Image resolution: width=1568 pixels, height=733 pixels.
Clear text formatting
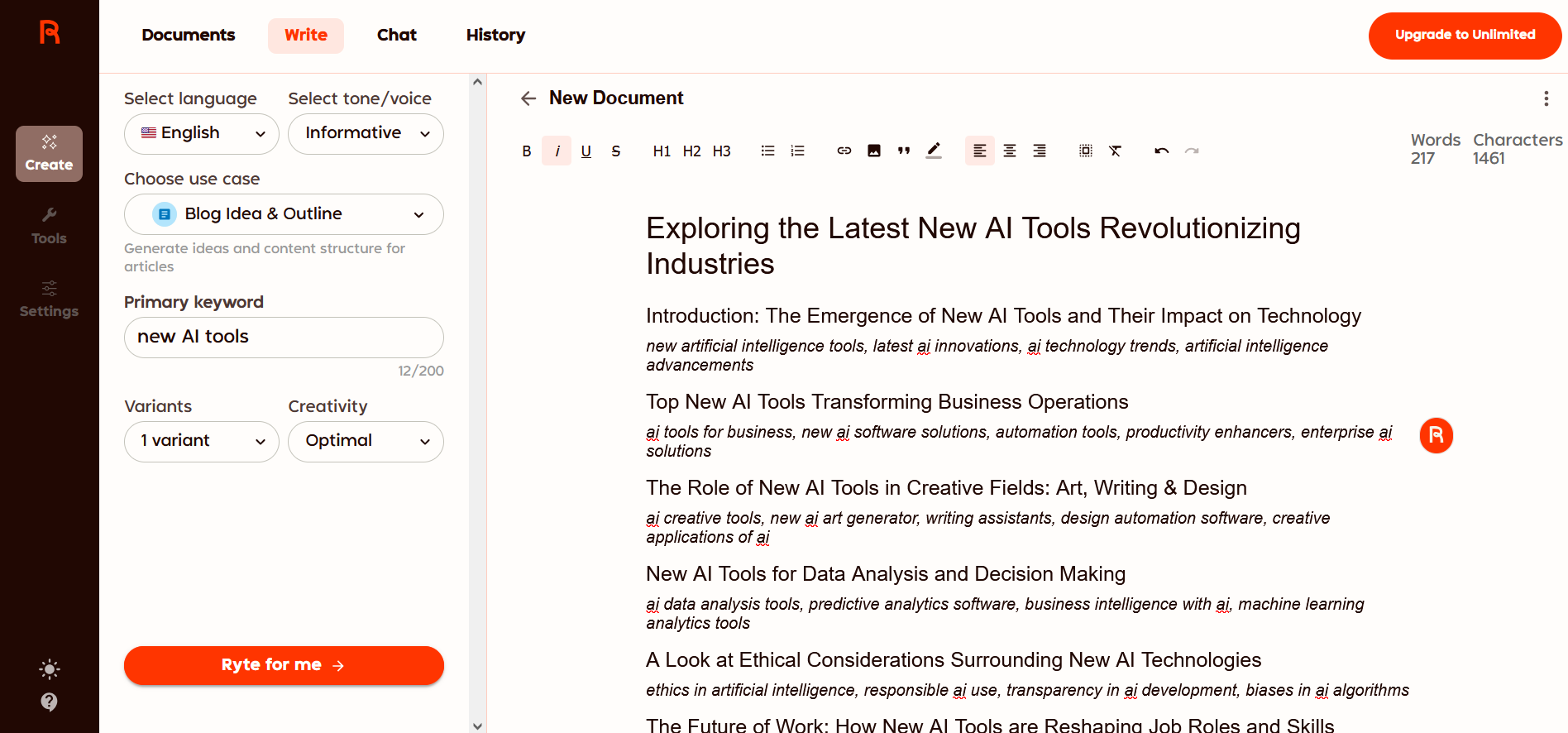(x=1116, y=151)
